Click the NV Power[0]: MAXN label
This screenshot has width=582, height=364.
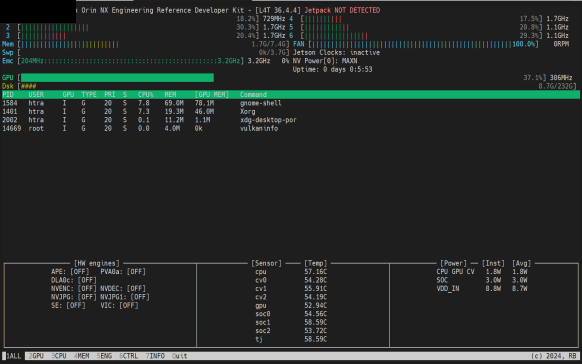(x=325, y=61)
